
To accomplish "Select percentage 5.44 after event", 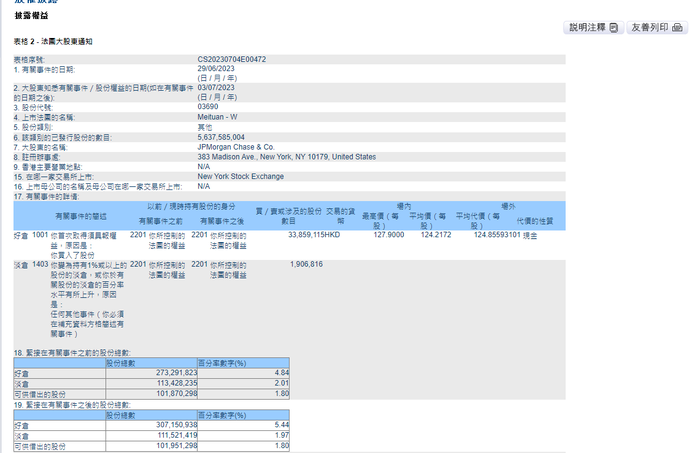I will tap(282, 425).
